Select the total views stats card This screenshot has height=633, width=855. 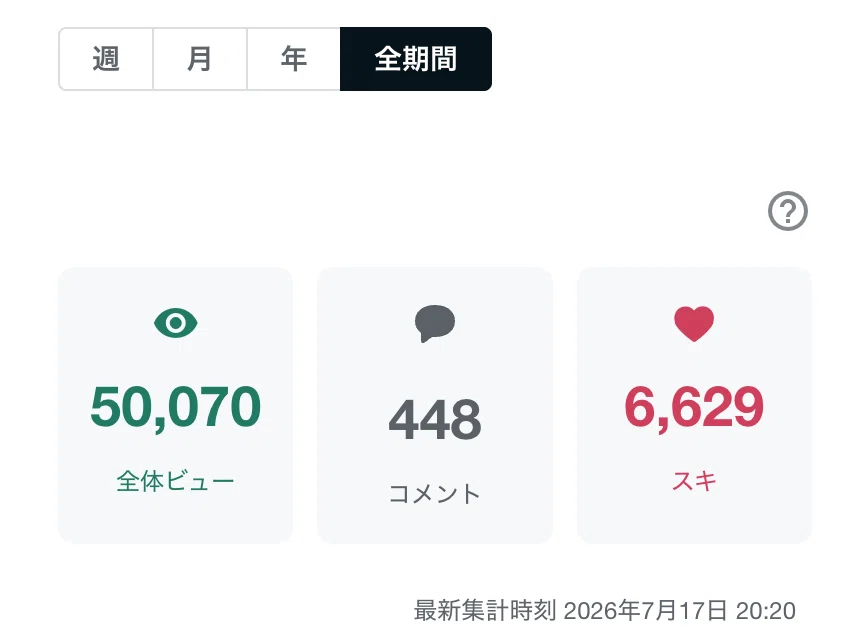[176, 405]
